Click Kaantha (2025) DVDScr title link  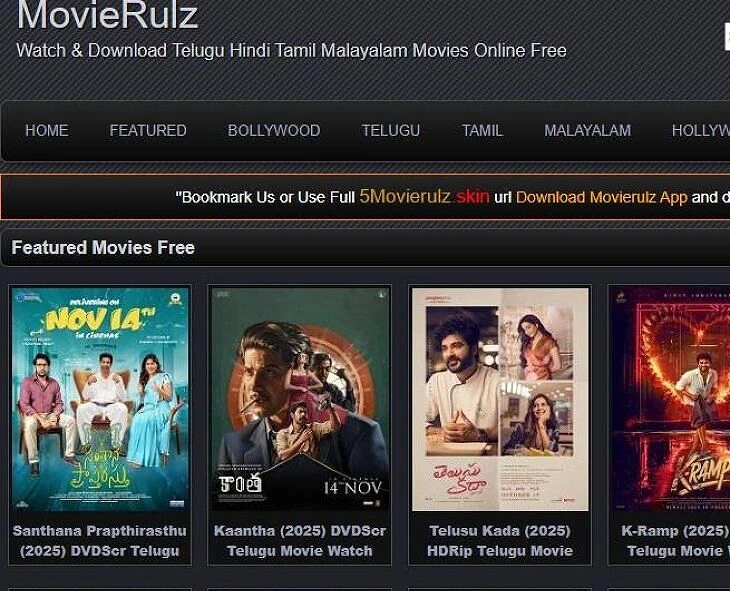(x=300, y=541)
